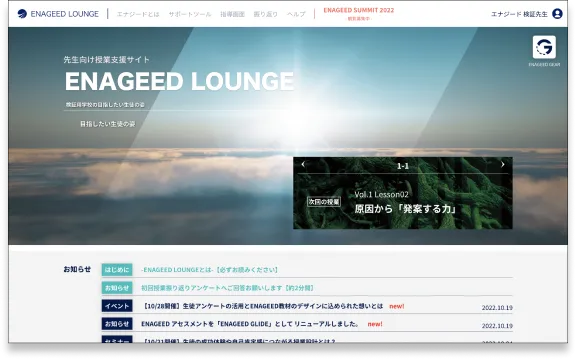Click the イベント category tag
The width and height of the screenshot is (576, 360).
(x=117, y=306)
